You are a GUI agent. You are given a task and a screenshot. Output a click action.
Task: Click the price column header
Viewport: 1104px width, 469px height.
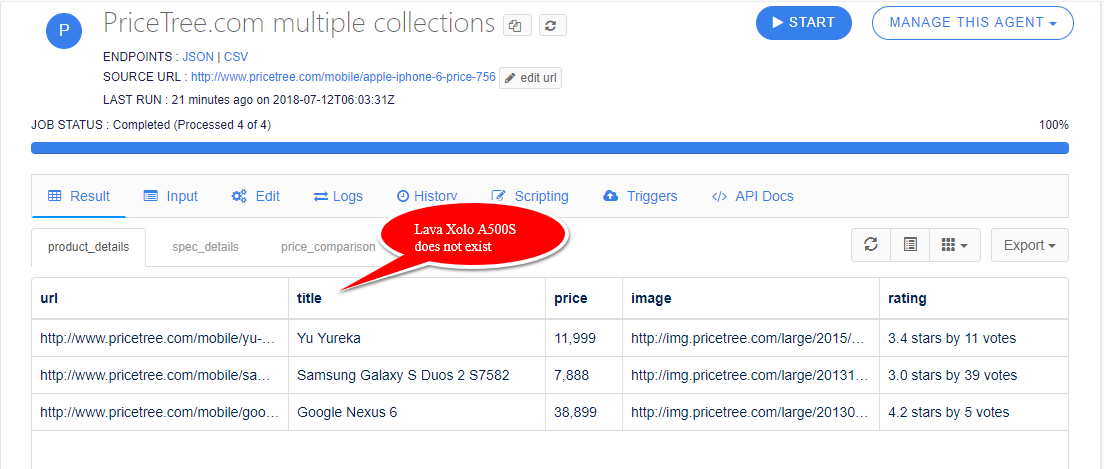pyautogui.click(x=584, y=299)
